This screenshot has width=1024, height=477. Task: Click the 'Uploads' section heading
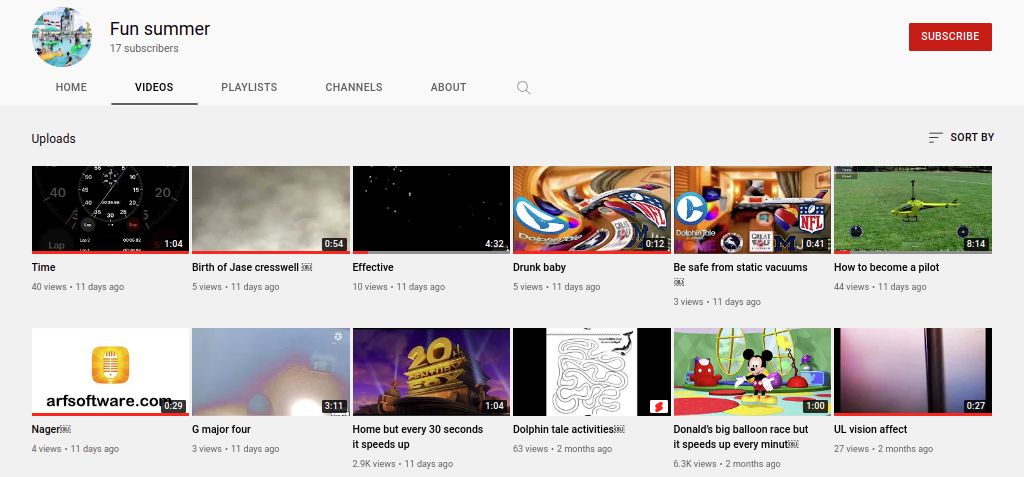pyautogui.click(x=54, y=139)
